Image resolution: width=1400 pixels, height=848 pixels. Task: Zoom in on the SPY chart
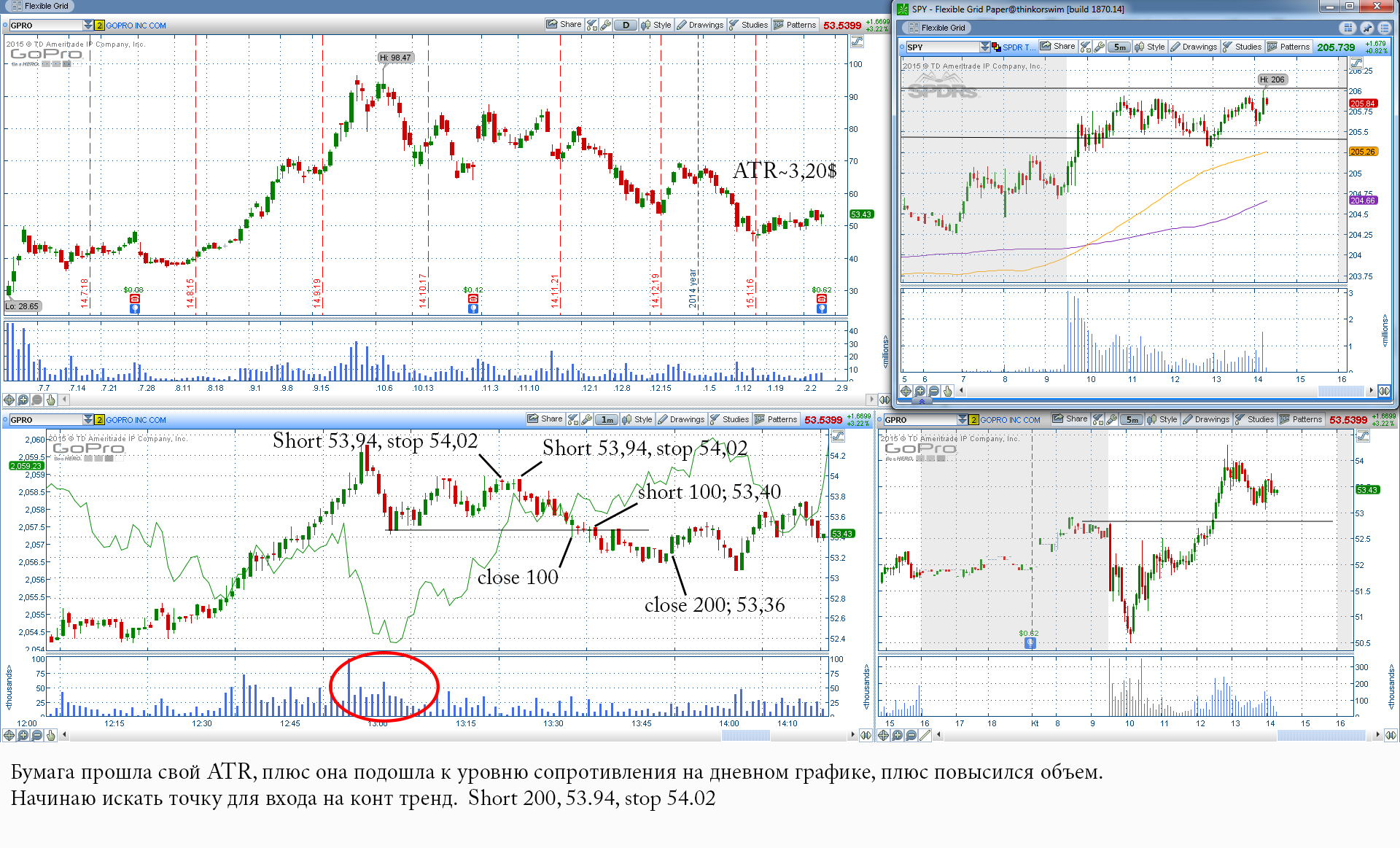(x=919, y=391)
